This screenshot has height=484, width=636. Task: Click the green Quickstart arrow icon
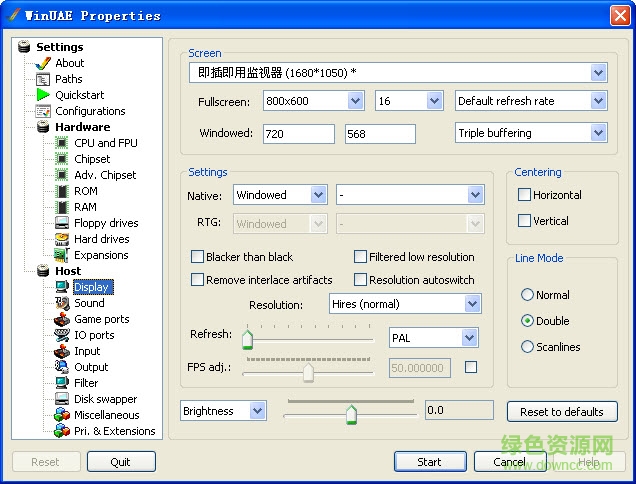point(43,95)
